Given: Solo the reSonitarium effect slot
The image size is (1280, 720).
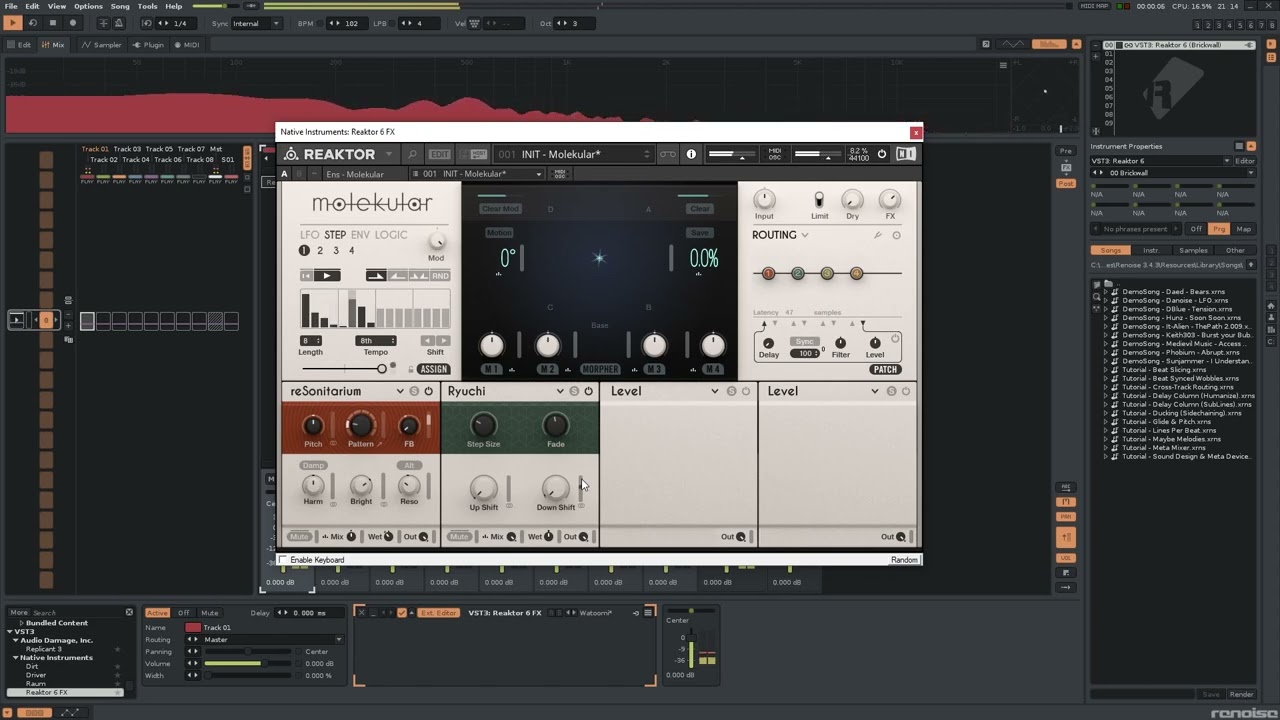Looking at the screenshot, I should click(414, 391).
